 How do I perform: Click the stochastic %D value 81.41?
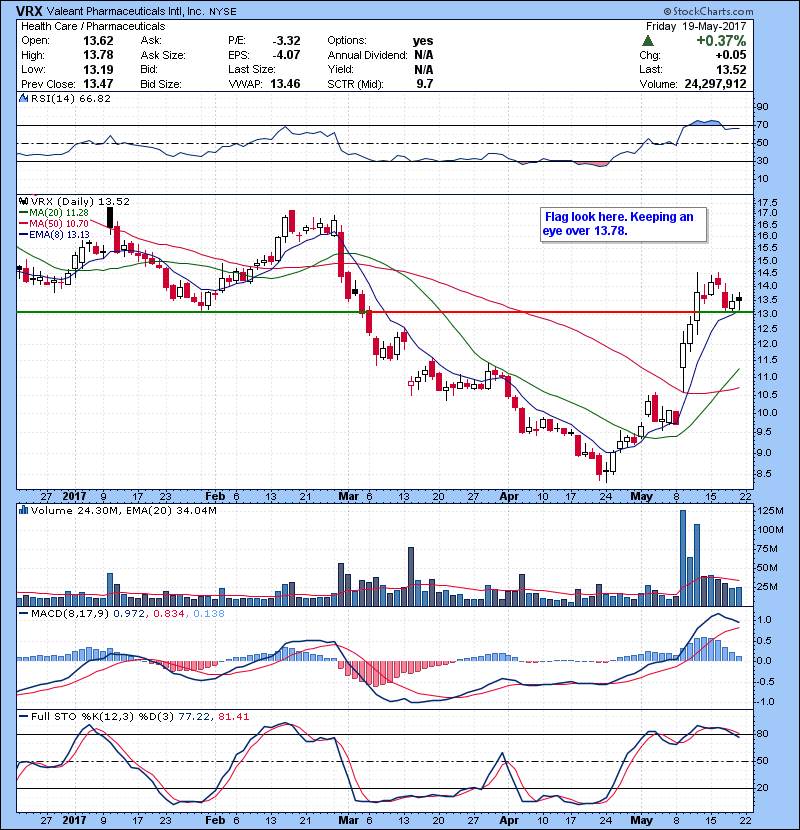(x=233, y=716)
